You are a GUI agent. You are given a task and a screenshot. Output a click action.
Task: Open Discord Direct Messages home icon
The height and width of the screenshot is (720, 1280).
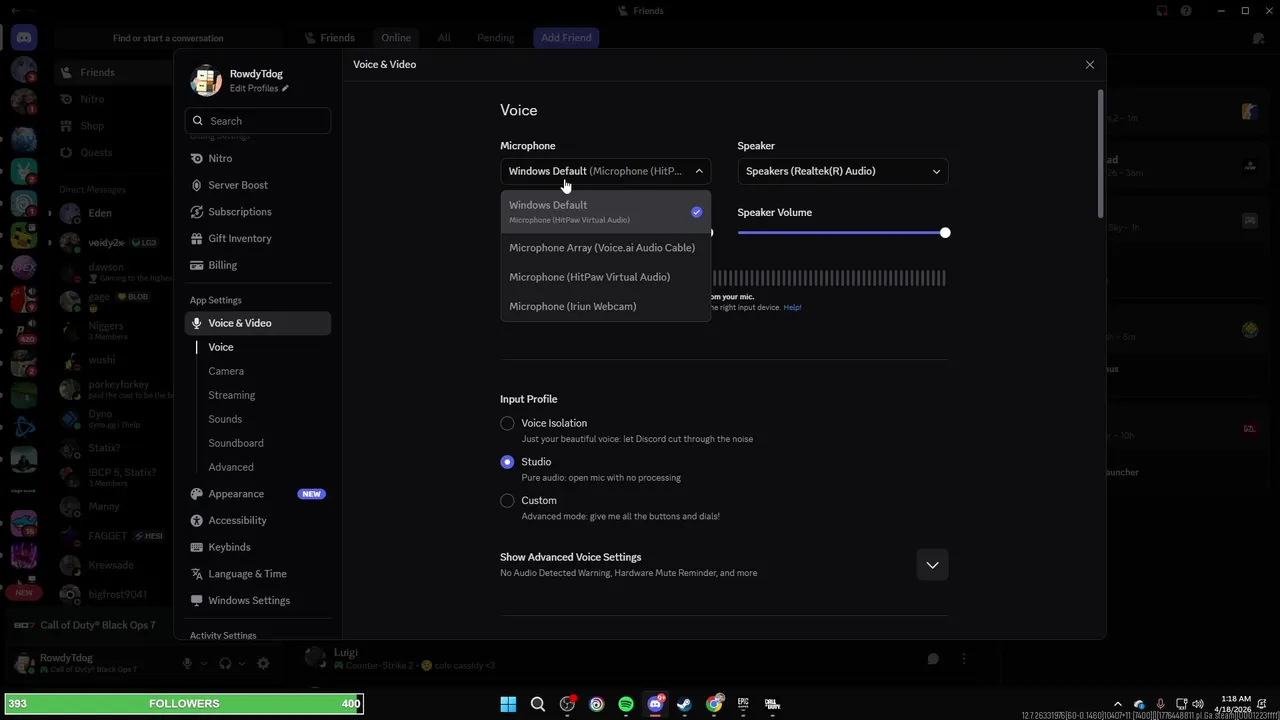[x=24, y=38]
